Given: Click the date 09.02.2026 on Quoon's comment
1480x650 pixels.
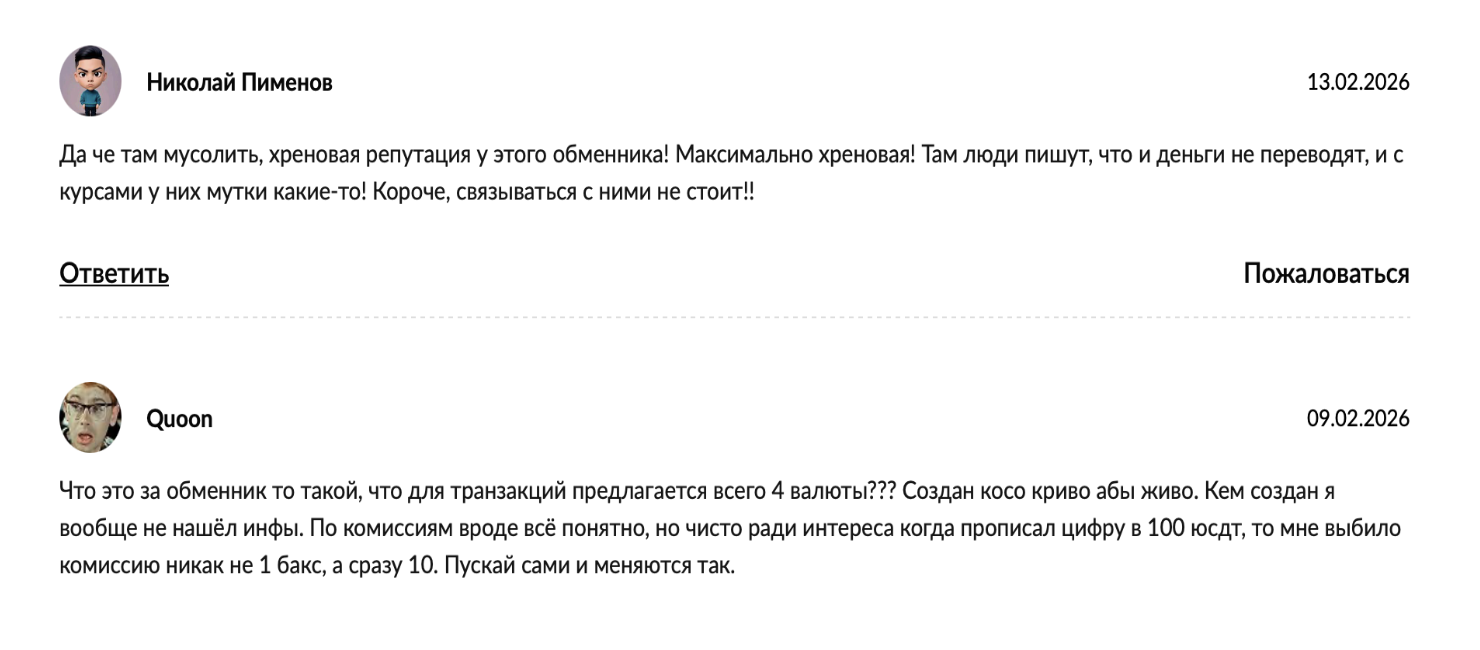Looking at the screenshot, I should (1358, 419).
